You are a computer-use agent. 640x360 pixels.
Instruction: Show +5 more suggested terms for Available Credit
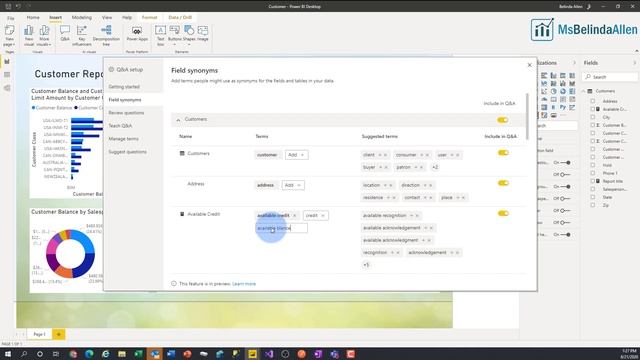point(366,265)
